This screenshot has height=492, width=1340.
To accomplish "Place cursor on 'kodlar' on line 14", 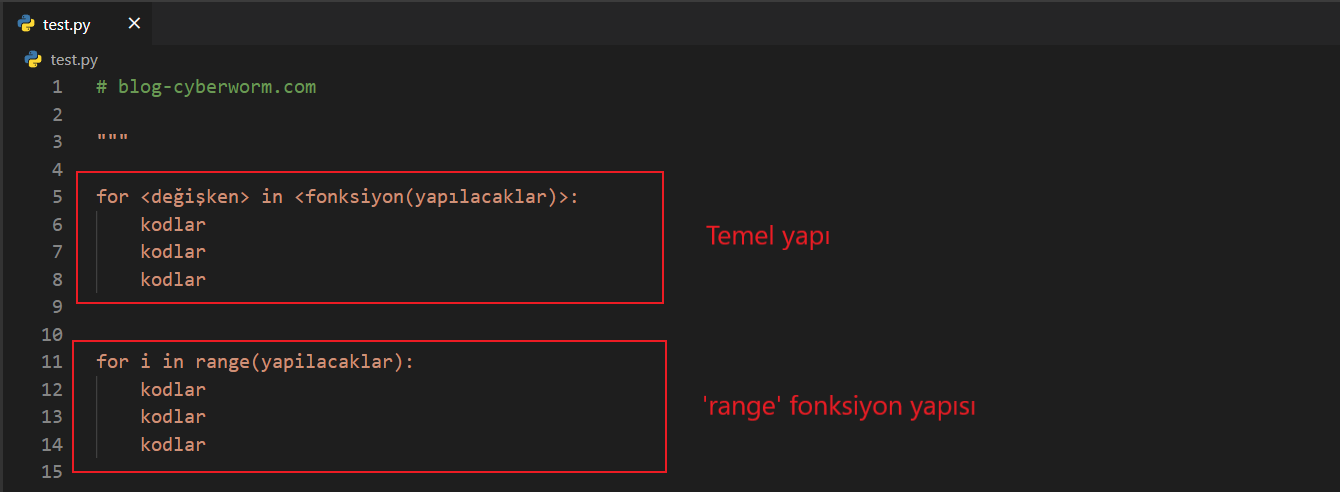I will click(x=173, y=445).
